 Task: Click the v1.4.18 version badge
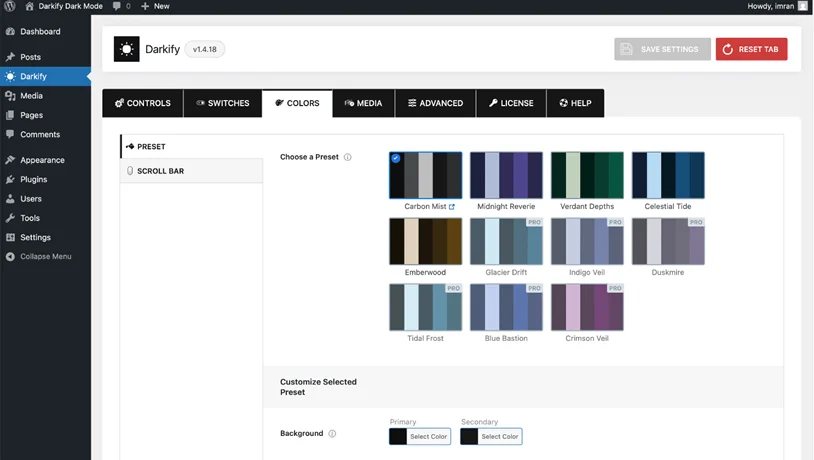[x=205, y=49]
